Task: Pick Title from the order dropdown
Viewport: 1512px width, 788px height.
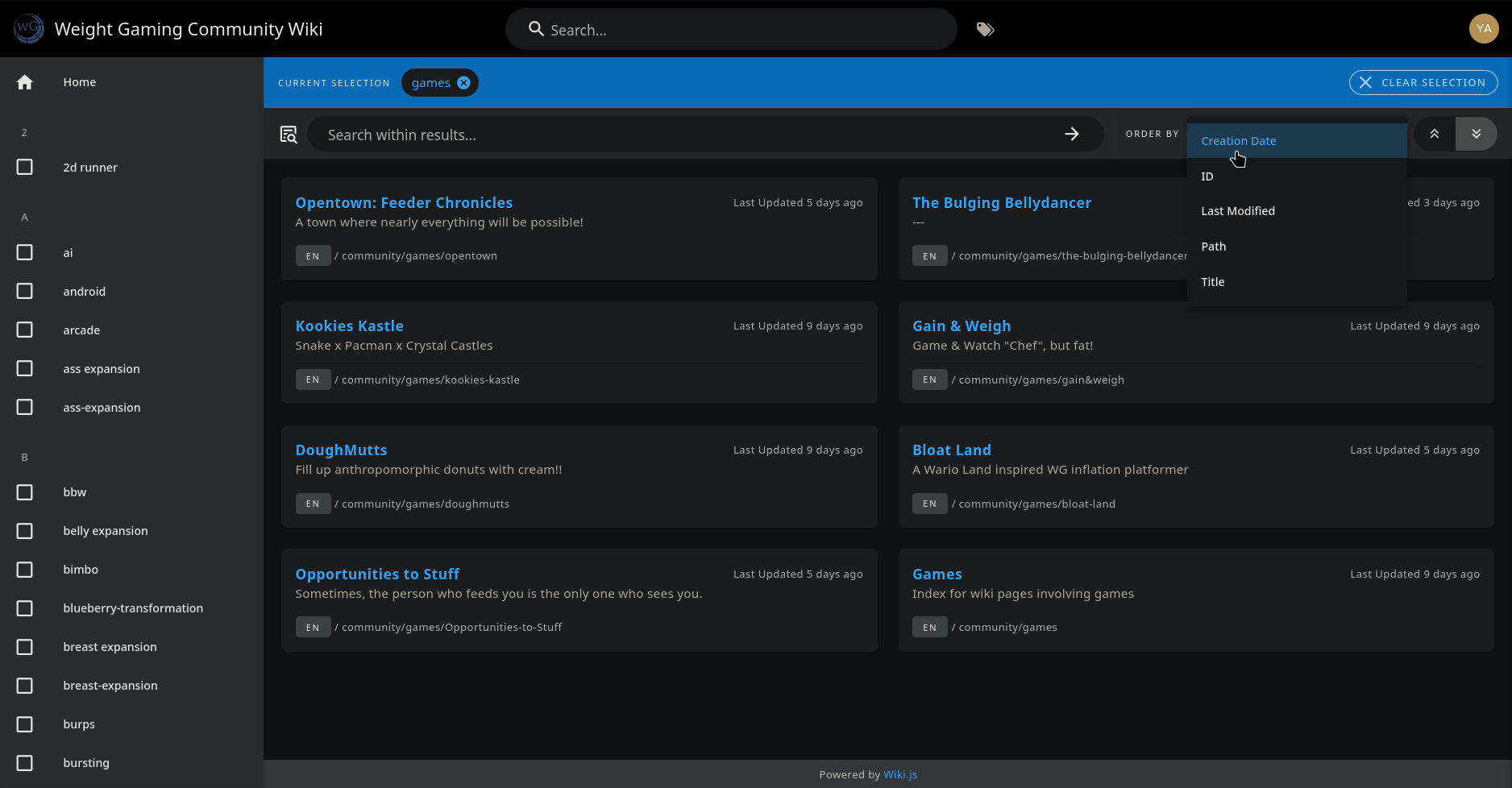Action: 1212,282
